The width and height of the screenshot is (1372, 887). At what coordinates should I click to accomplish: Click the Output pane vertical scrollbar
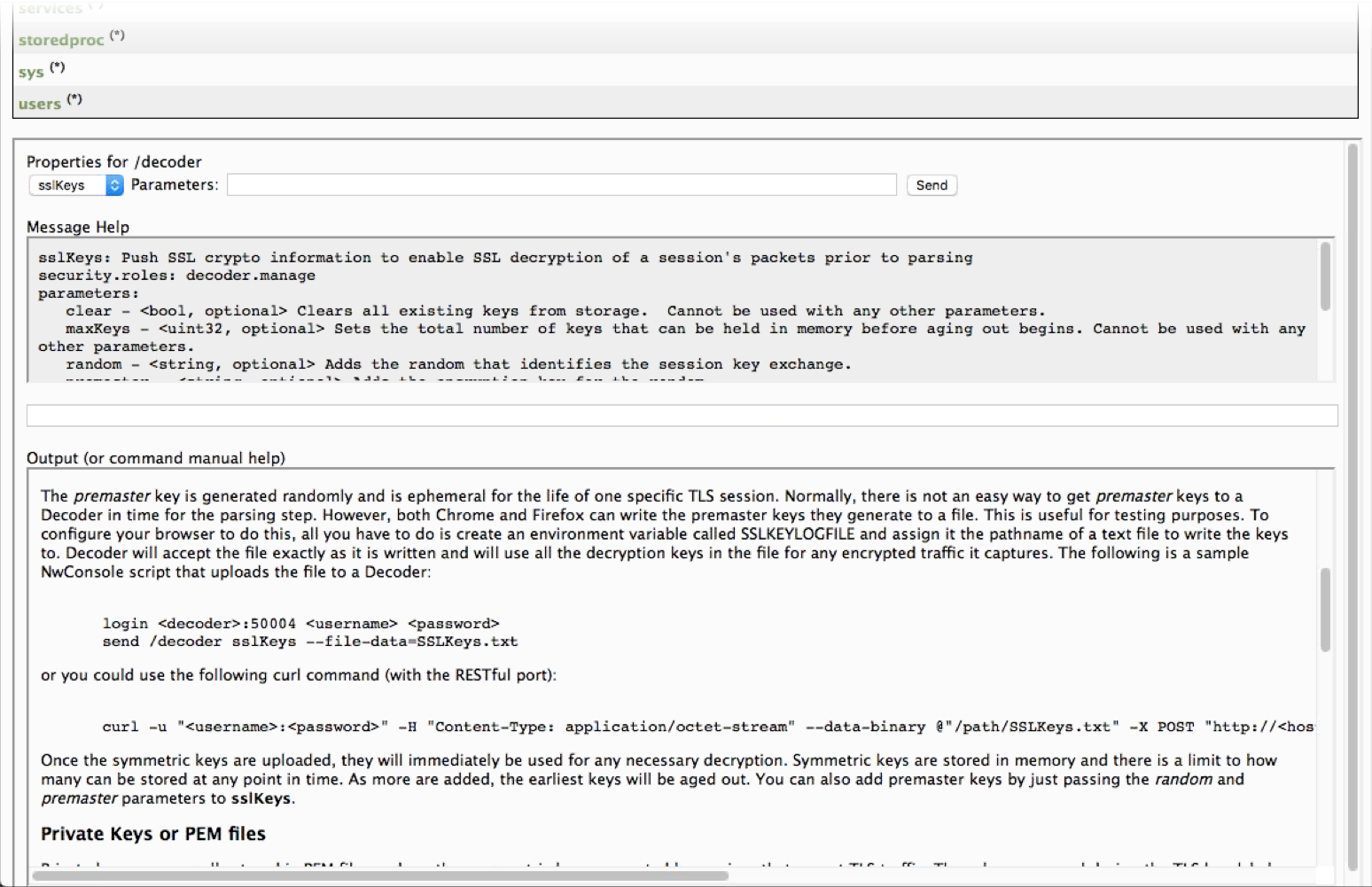[x=1325, y=610]
